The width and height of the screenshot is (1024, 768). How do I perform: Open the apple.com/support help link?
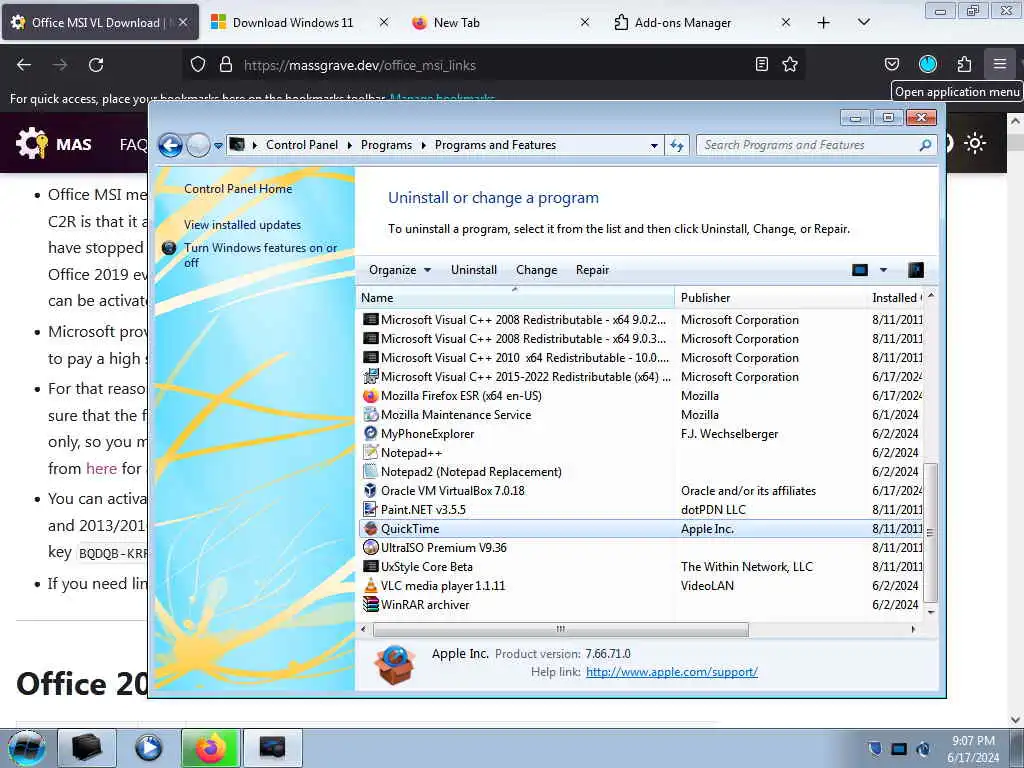click(671, 672)
